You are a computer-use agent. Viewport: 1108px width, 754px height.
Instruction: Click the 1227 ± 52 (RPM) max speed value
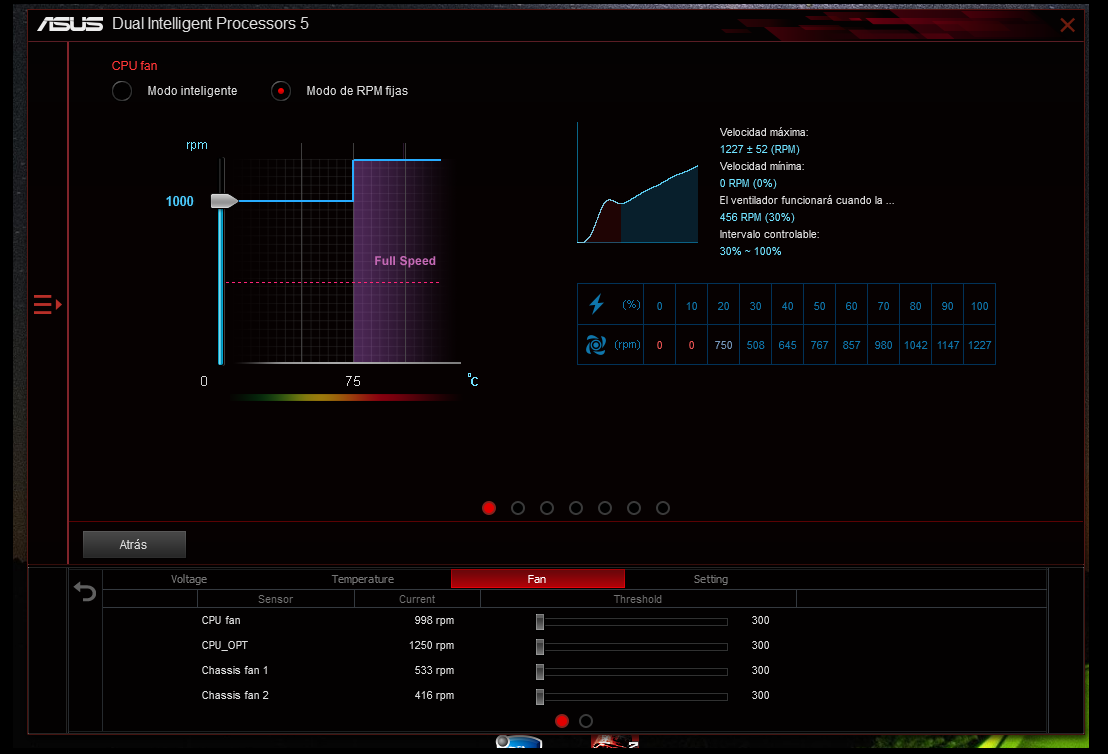[x=760, y=149]
